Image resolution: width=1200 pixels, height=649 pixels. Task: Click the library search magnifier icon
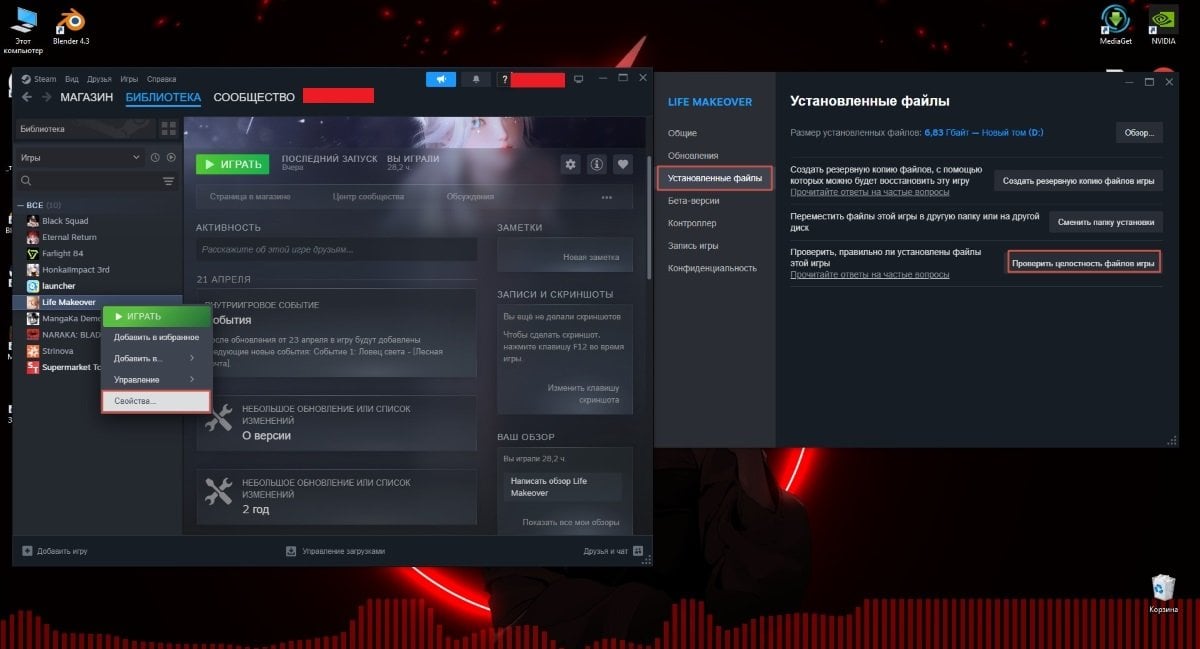(27, 181)
